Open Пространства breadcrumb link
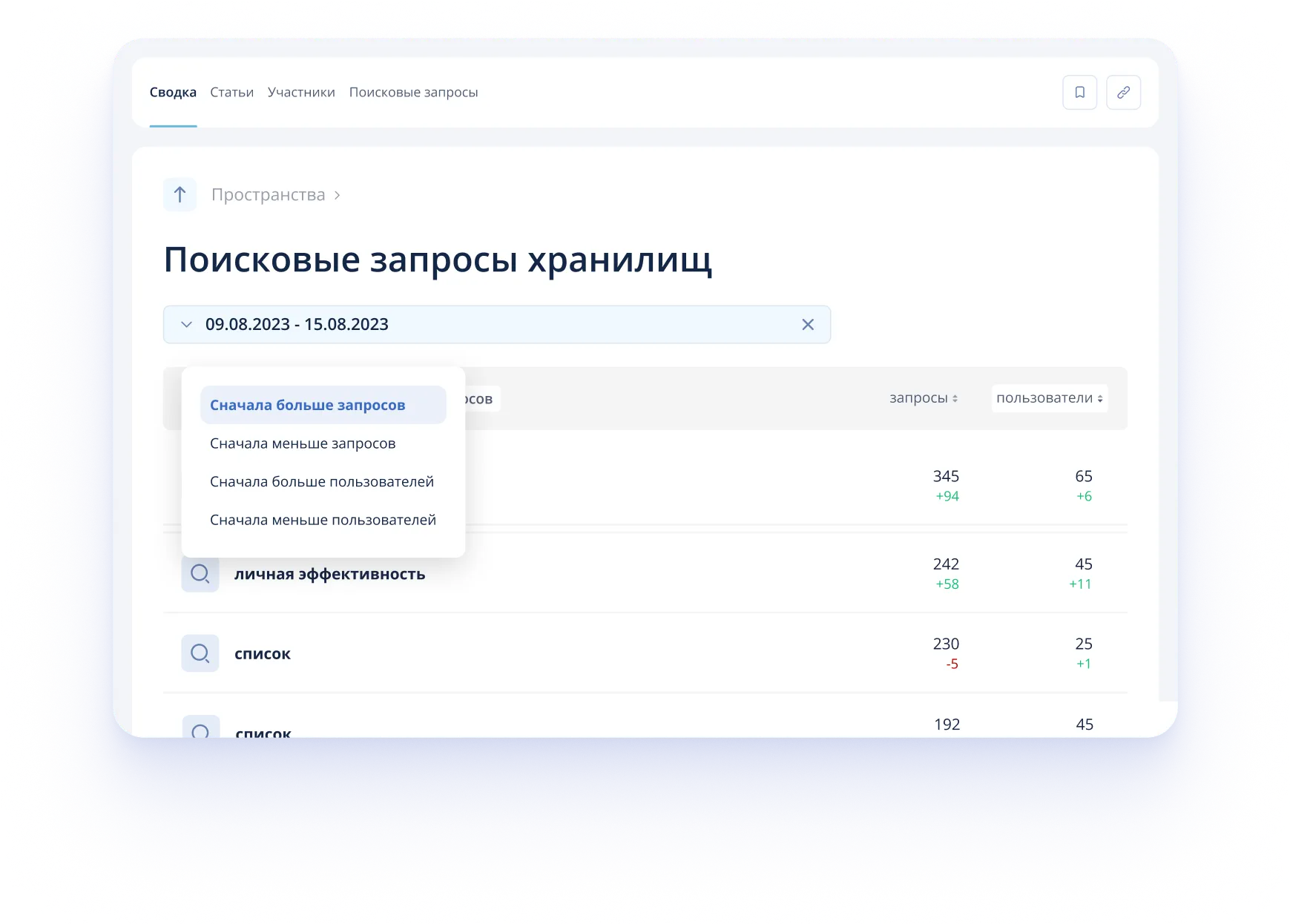1290x924 pixels. 268,195
